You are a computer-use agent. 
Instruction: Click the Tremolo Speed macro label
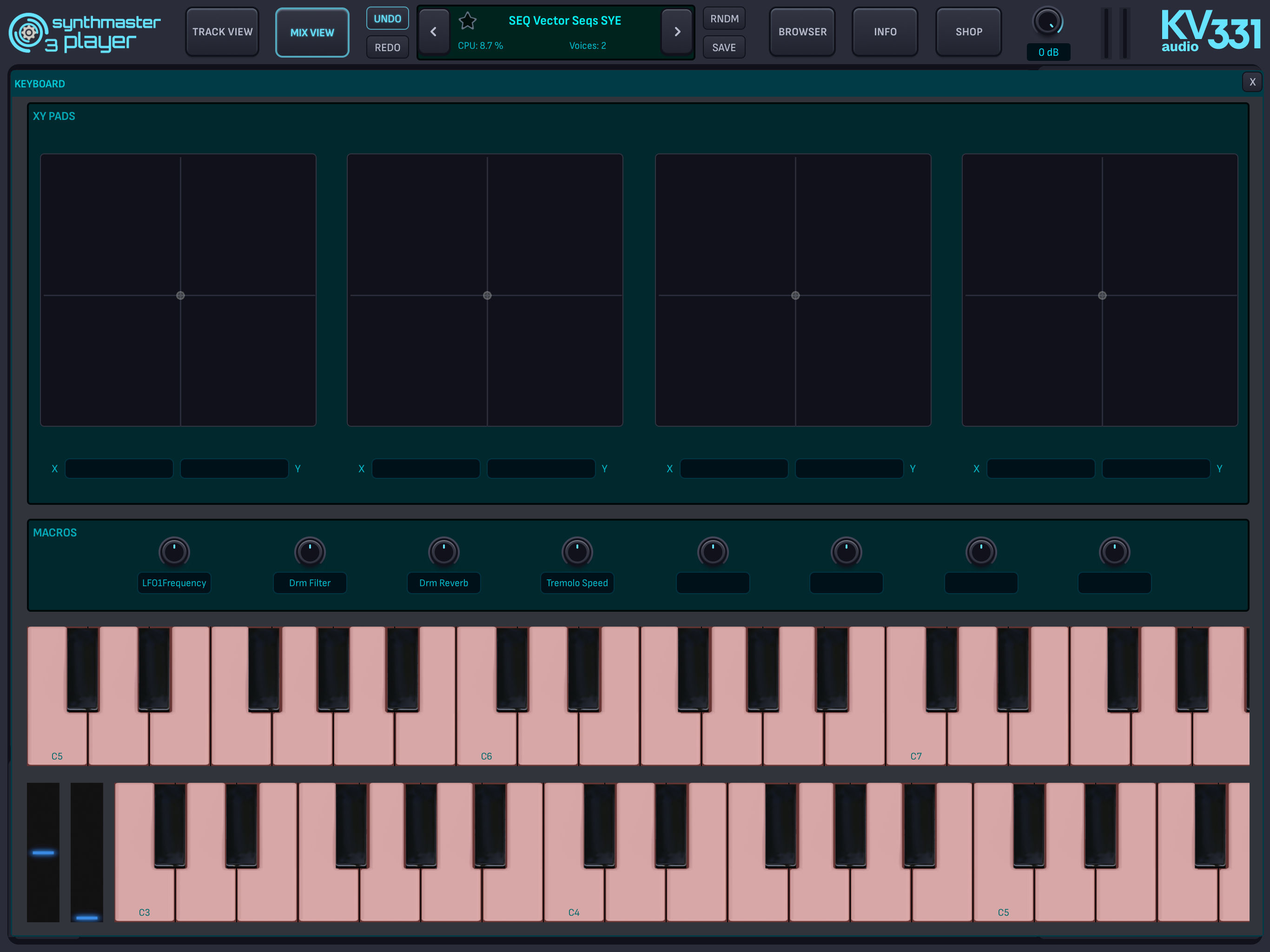click(577, 583)
